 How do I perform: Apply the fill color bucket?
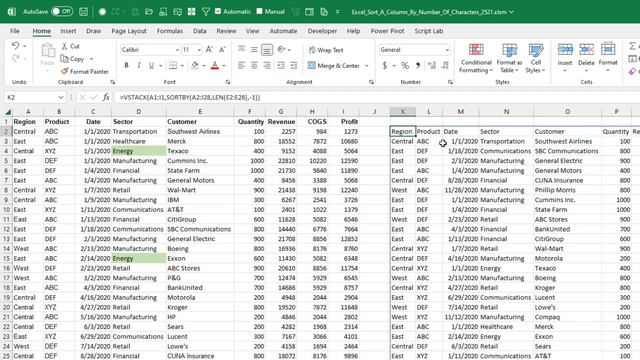coord(195,65)
